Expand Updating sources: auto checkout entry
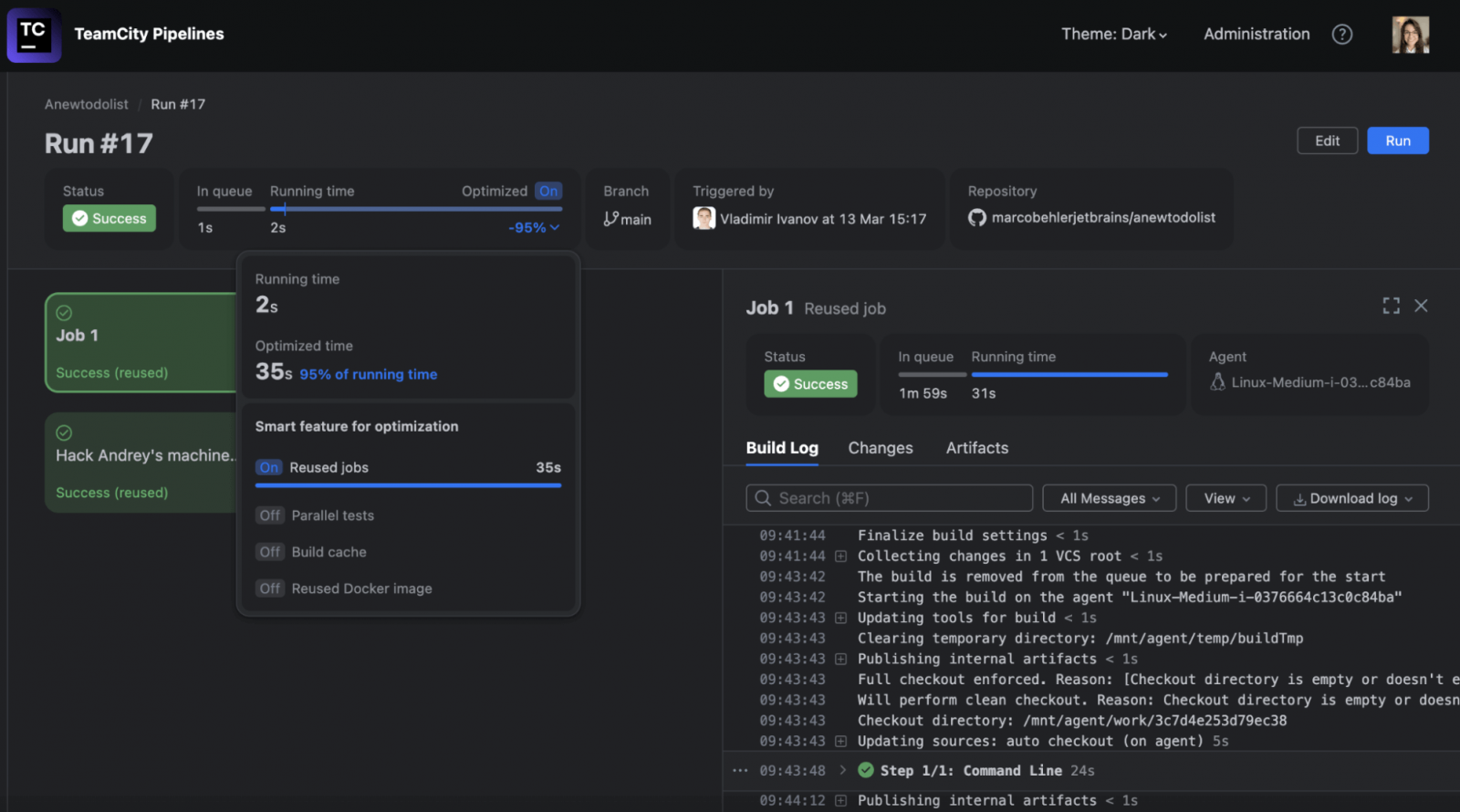This screenshot has width=1460, height=812. click(840, 742)
